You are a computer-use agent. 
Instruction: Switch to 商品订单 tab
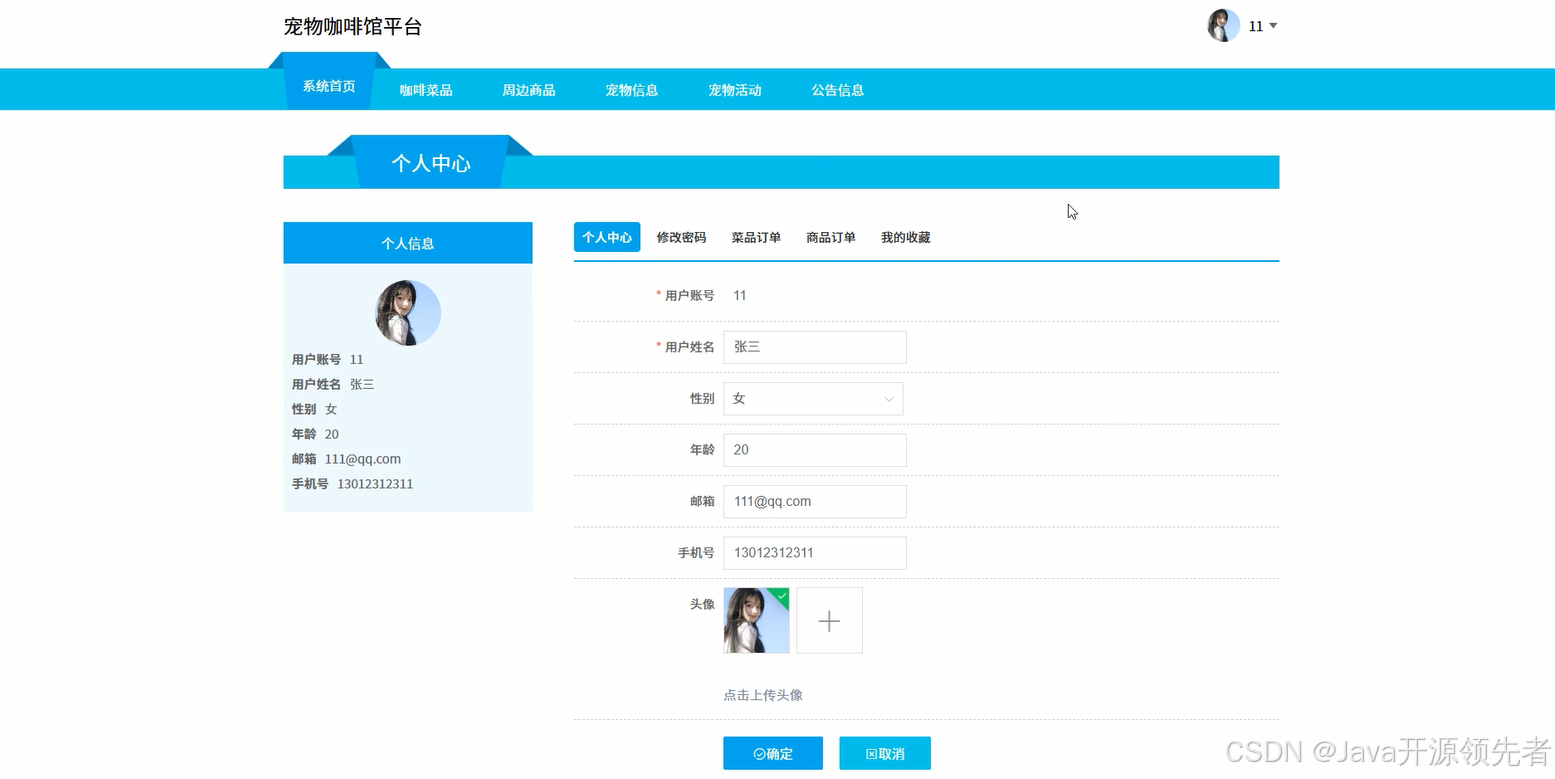[831, 237]
